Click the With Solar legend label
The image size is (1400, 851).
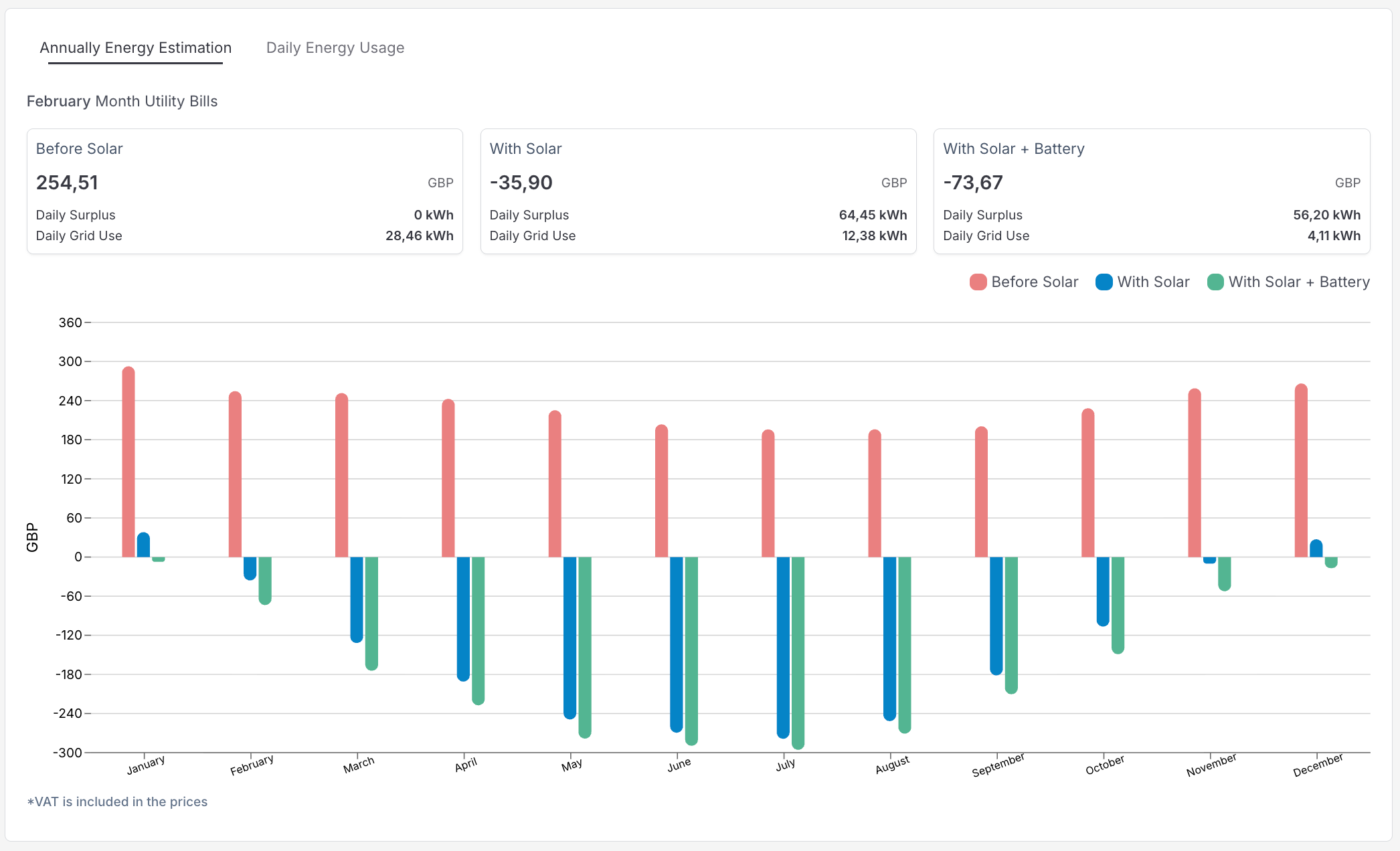pyautogui.click(x=1153, y=282)
